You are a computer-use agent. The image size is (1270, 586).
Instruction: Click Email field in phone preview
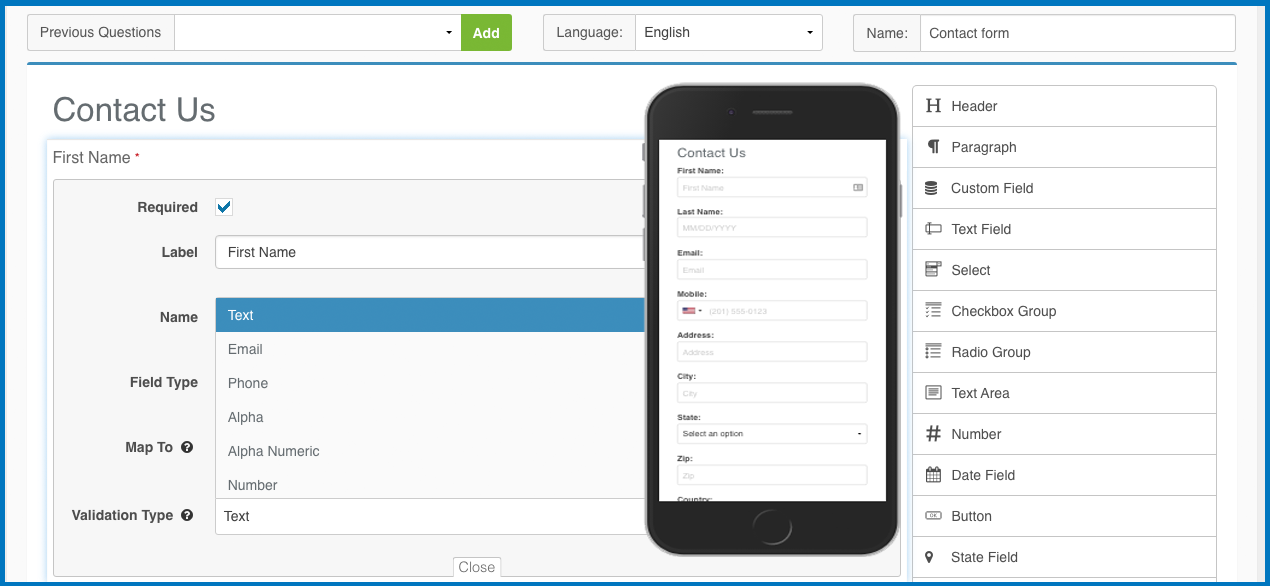tap(772, 269)
